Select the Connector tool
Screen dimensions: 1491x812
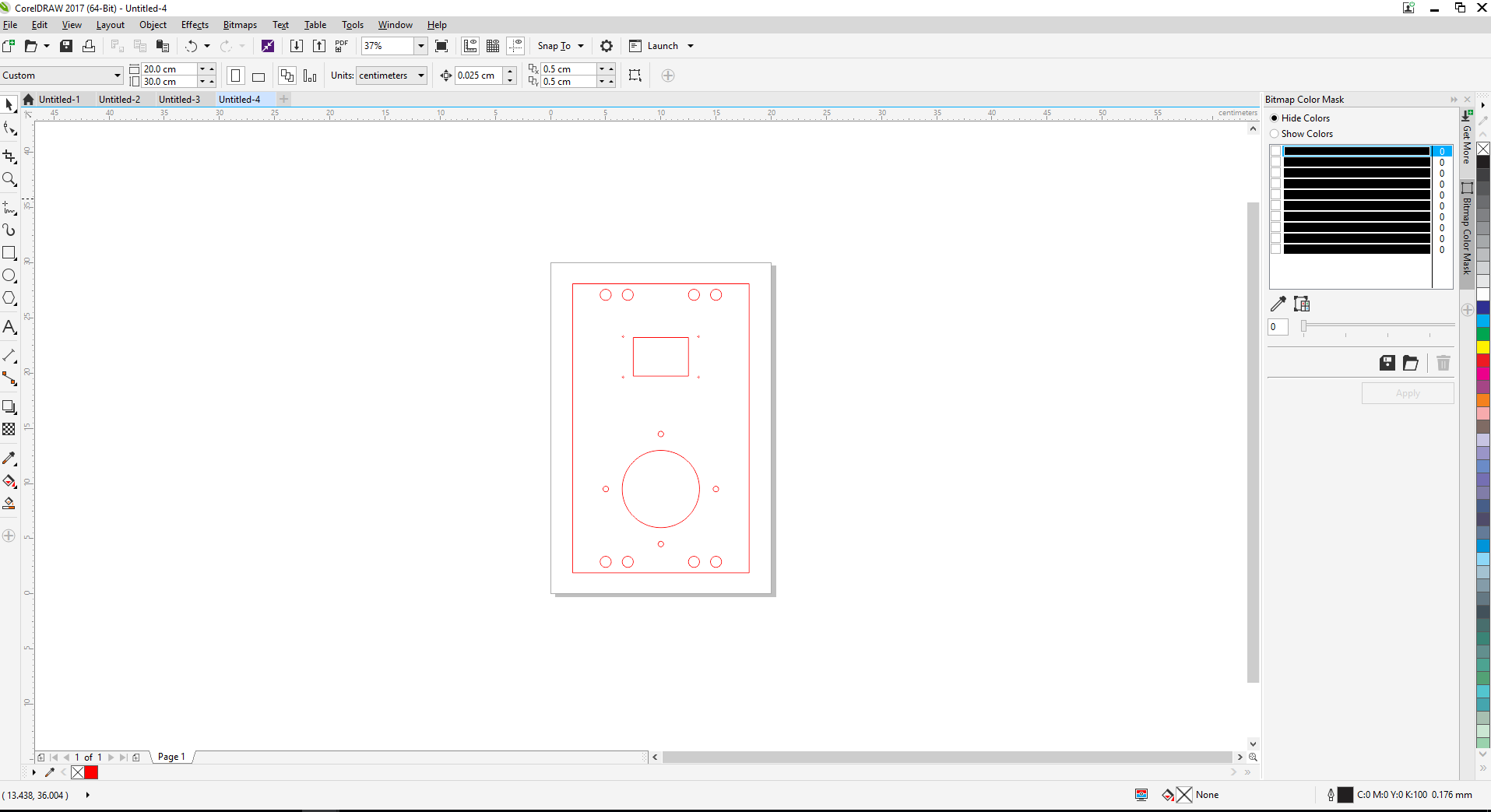tap(9, 378)
